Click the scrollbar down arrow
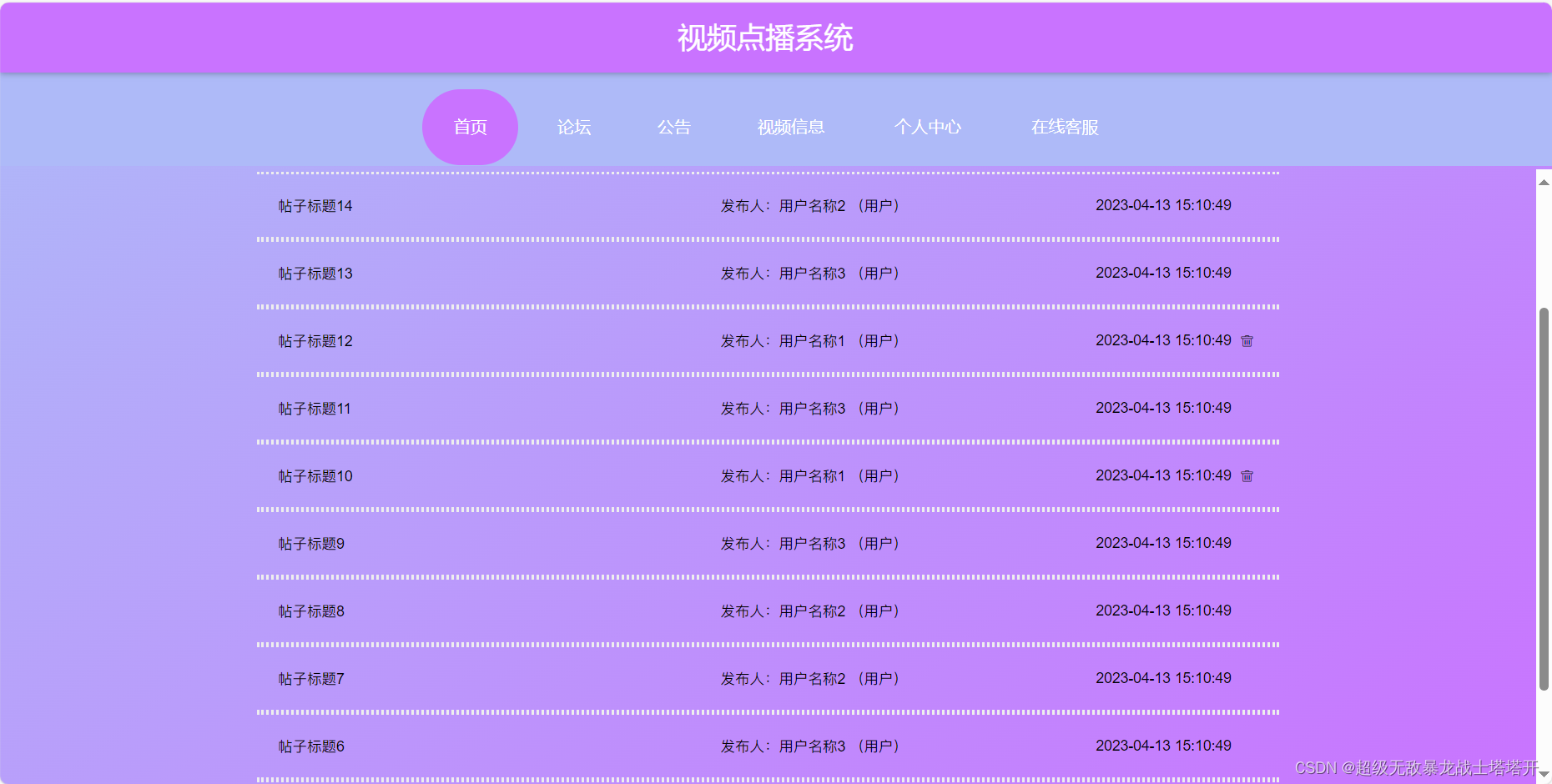This screenshot has height=784, width=1552. tap(1544, 775)
